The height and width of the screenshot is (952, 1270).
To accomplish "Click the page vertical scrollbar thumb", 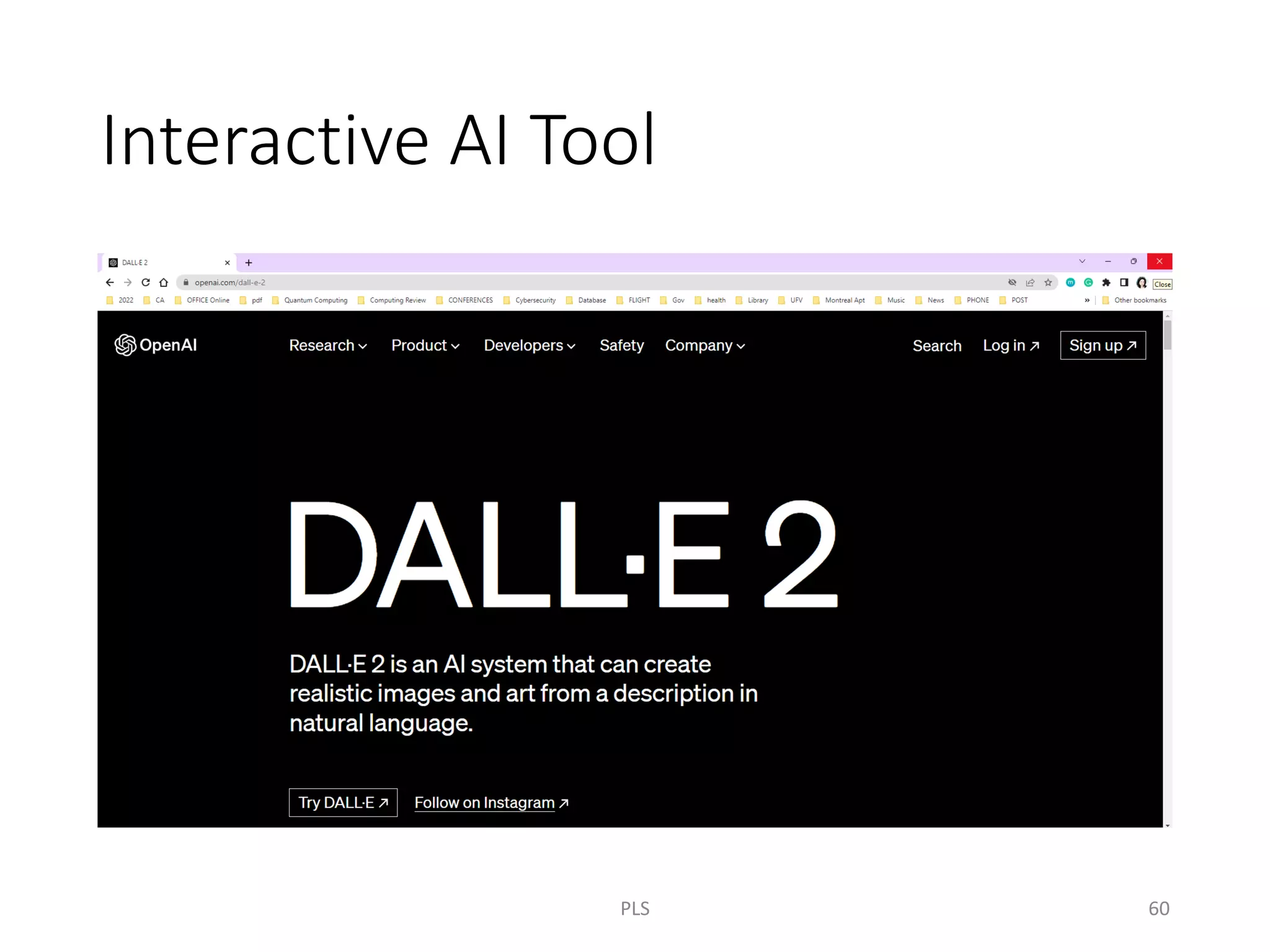I will click(1168, 335).
